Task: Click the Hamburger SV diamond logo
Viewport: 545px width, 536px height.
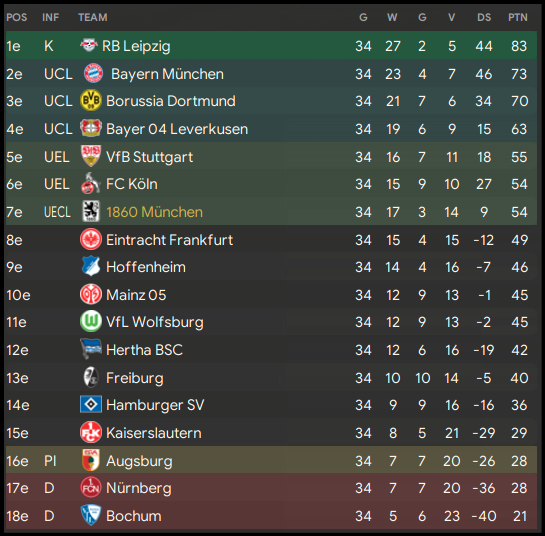Action: pos(91,405)
